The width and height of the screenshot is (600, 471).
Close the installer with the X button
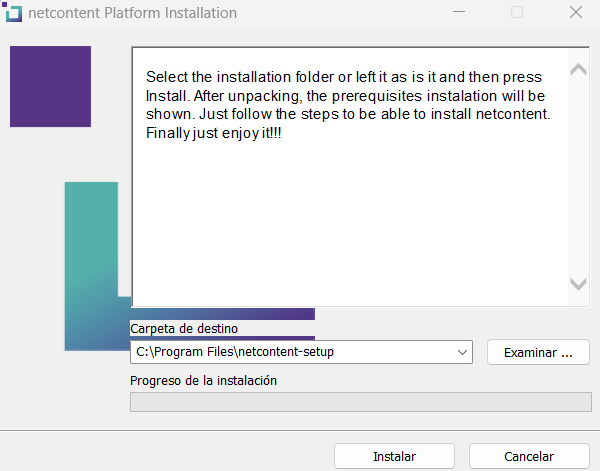tap(576, 14)
